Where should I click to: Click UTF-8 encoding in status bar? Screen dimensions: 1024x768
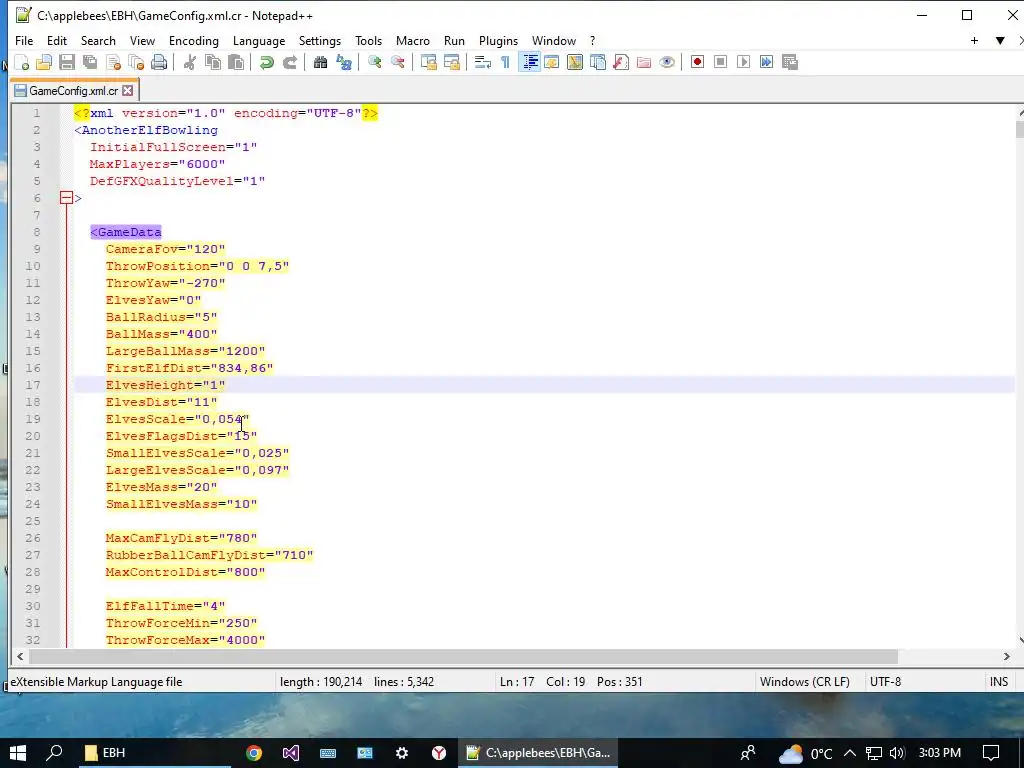886,682
